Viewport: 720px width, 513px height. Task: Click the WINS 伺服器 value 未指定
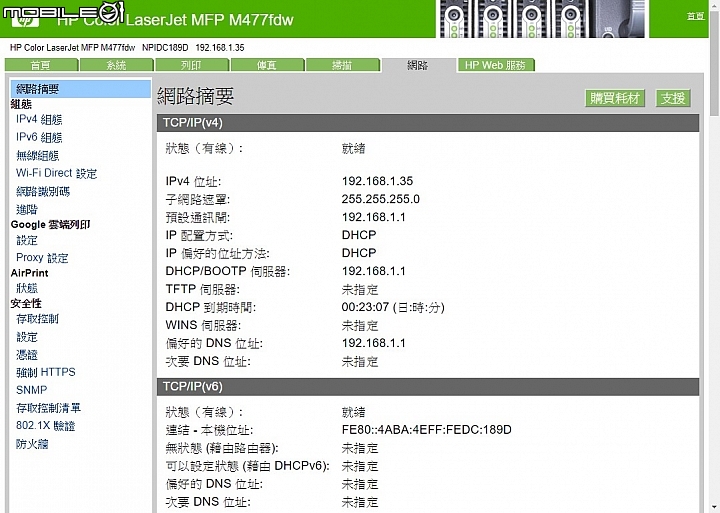pos(360,326)
